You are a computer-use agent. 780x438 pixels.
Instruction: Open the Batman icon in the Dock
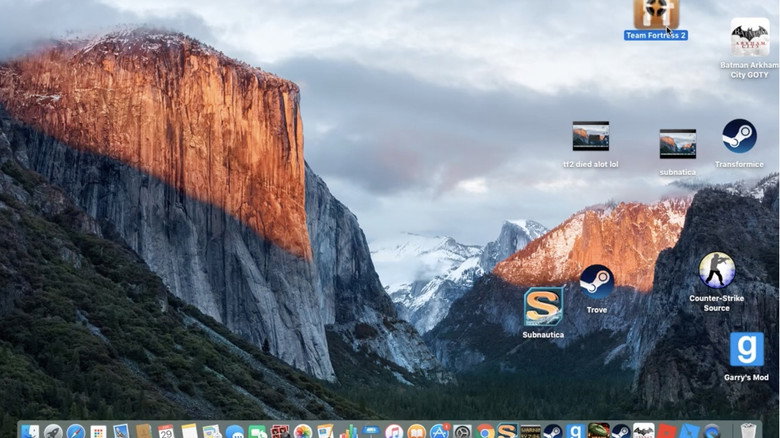tap(644, 432)
